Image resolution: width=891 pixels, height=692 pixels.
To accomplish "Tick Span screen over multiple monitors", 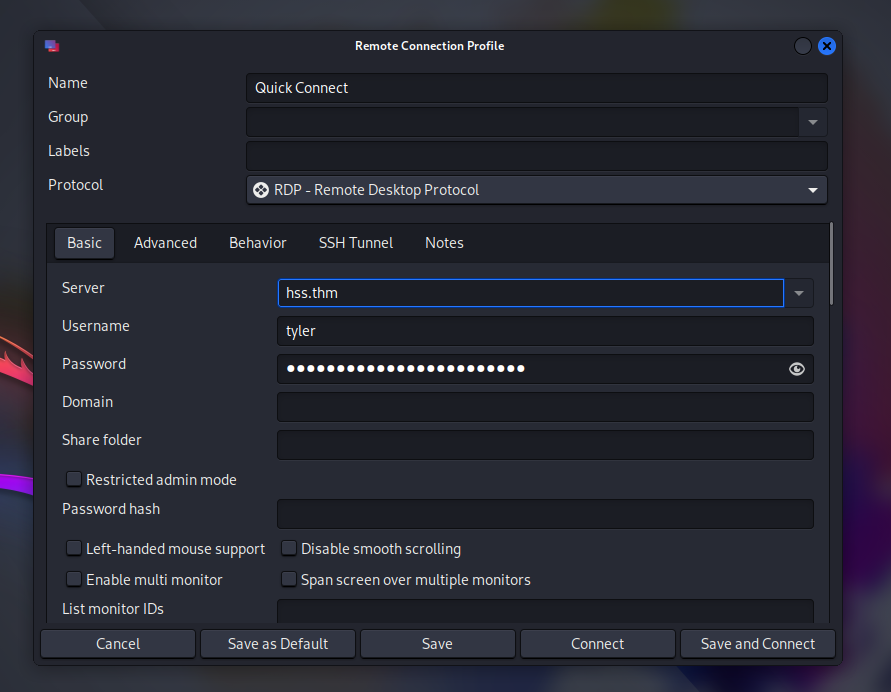I will pos(289,580).
